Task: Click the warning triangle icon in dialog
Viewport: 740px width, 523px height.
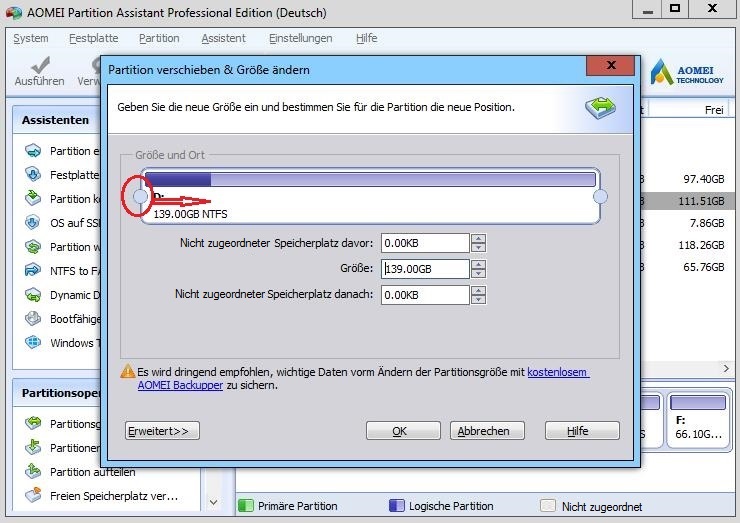Action: [127, 371]
